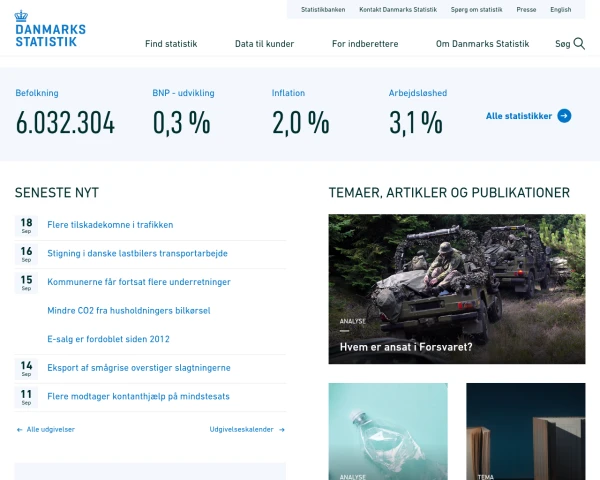
Task: Click the Danmarks Statistik crown logo
Action: (50, 29)
